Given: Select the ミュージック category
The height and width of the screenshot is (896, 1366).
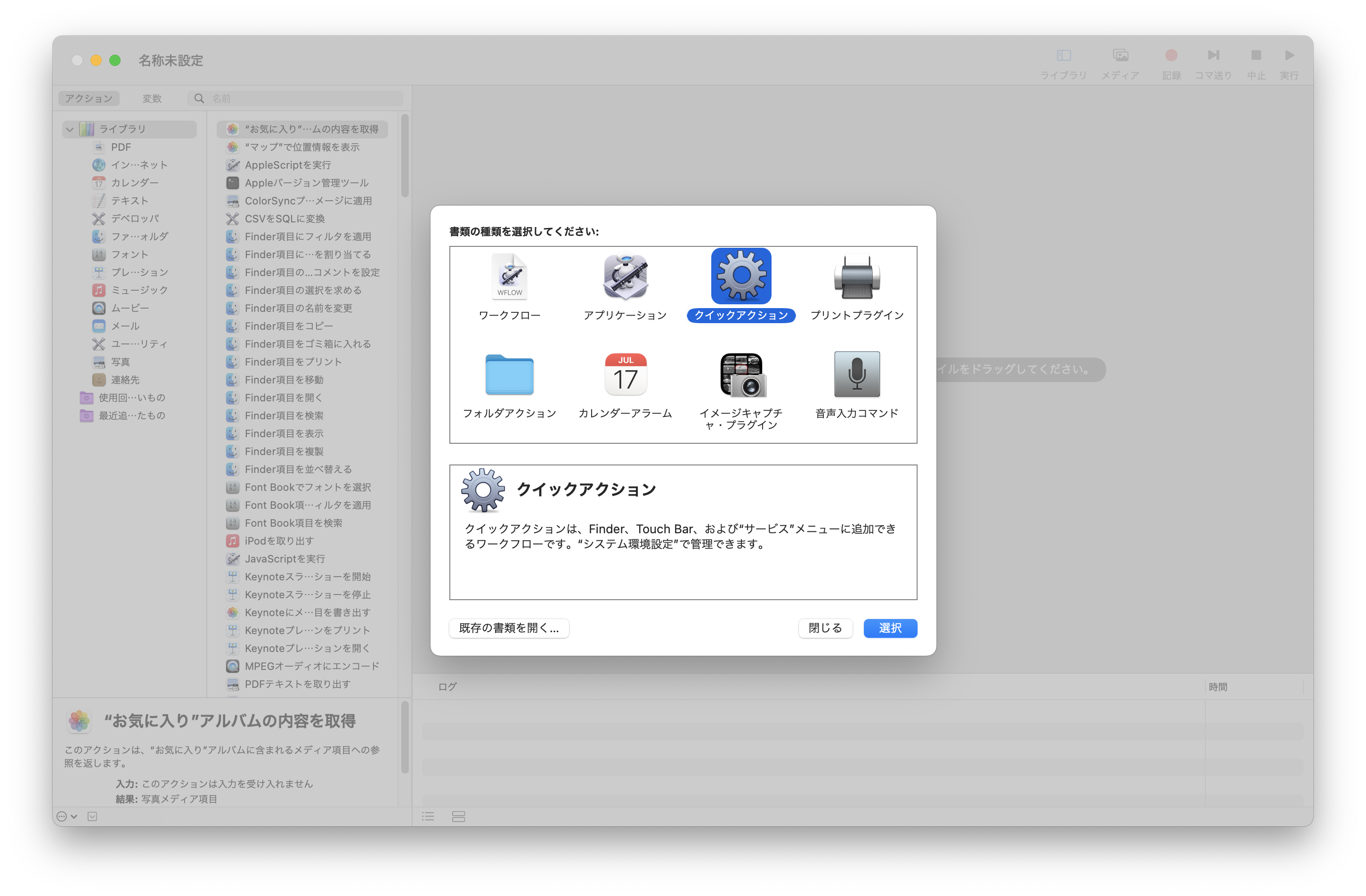Looking at the screenshot, I should click(130, 290).
